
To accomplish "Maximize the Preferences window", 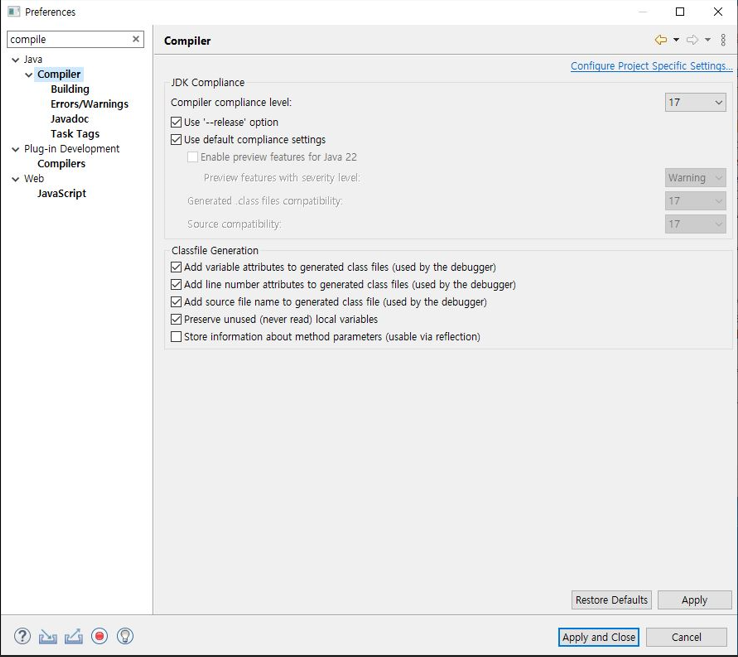I will coord(680,12).
